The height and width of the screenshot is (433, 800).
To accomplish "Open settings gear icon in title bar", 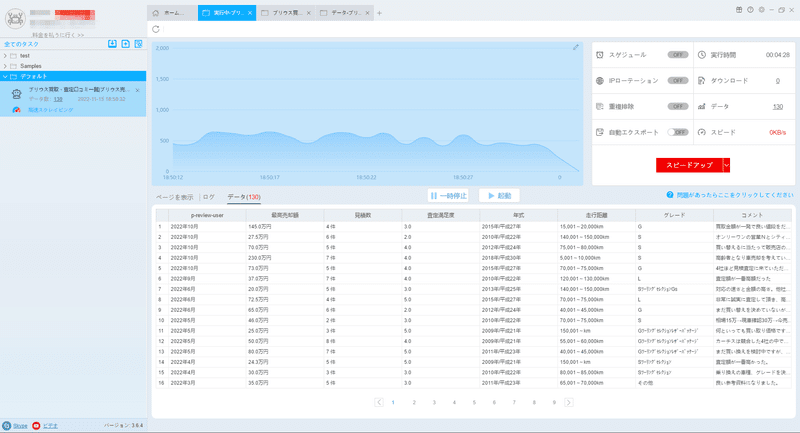I will [x=761, y=10].
